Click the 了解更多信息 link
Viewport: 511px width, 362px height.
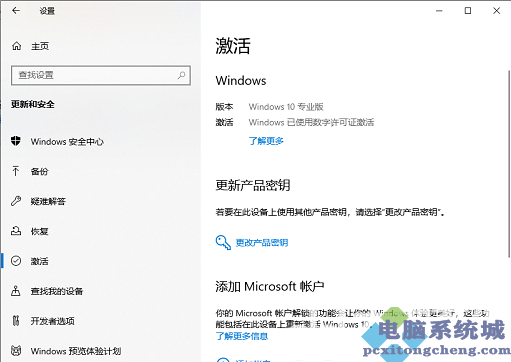[x=242, y=336]
